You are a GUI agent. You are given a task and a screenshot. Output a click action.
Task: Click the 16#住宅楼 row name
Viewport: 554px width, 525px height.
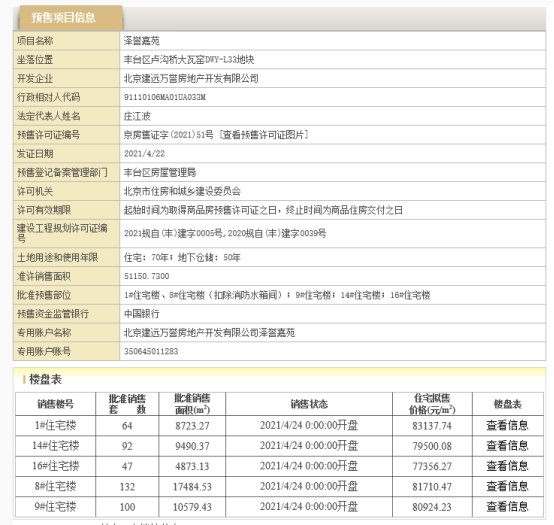coord(55,466)
